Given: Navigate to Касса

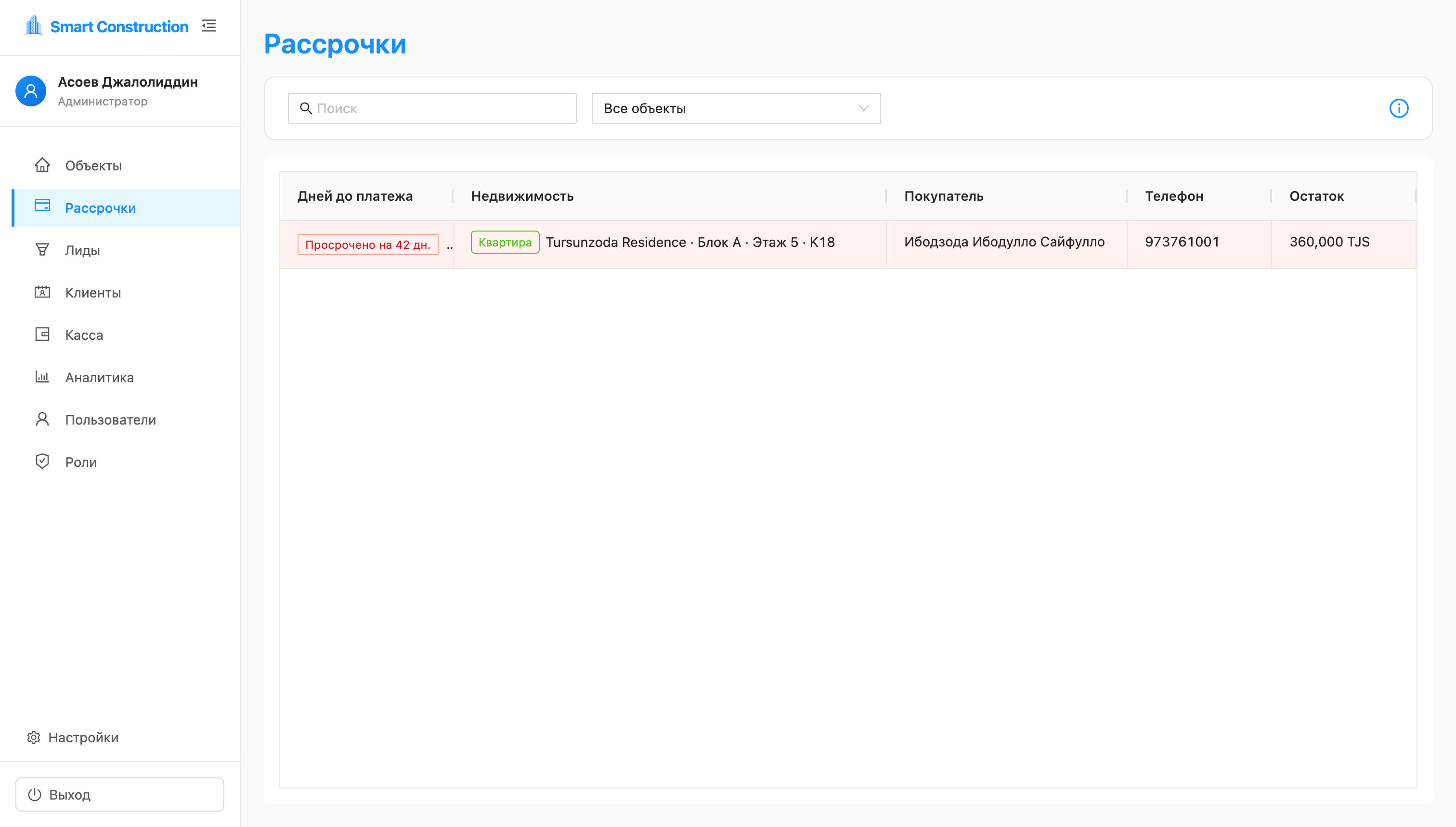Looking at the screenshot, I should point(126,335).
